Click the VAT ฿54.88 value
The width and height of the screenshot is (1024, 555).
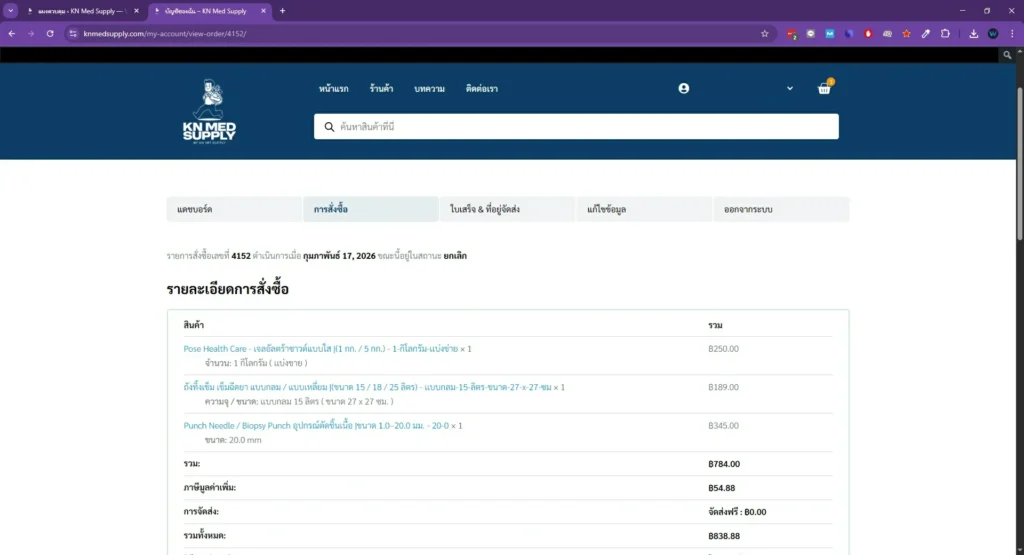point(722,488)
